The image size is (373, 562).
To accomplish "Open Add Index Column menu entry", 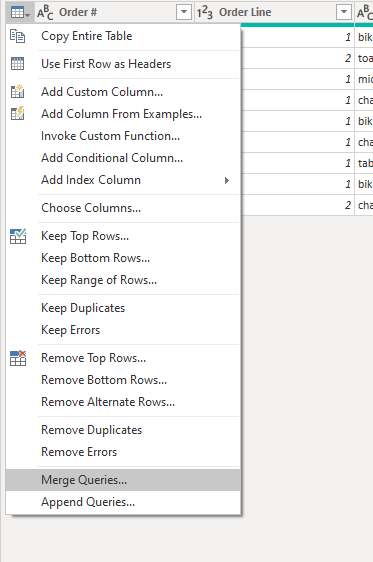I will coord(123,180).
